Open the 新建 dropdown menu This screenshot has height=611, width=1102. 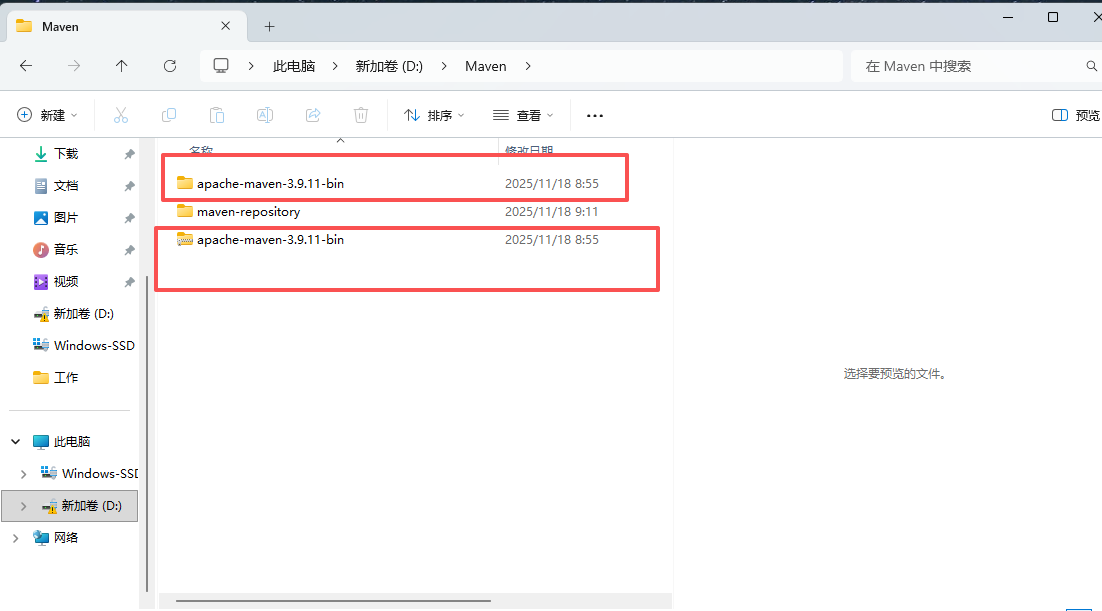coord(48,115)
